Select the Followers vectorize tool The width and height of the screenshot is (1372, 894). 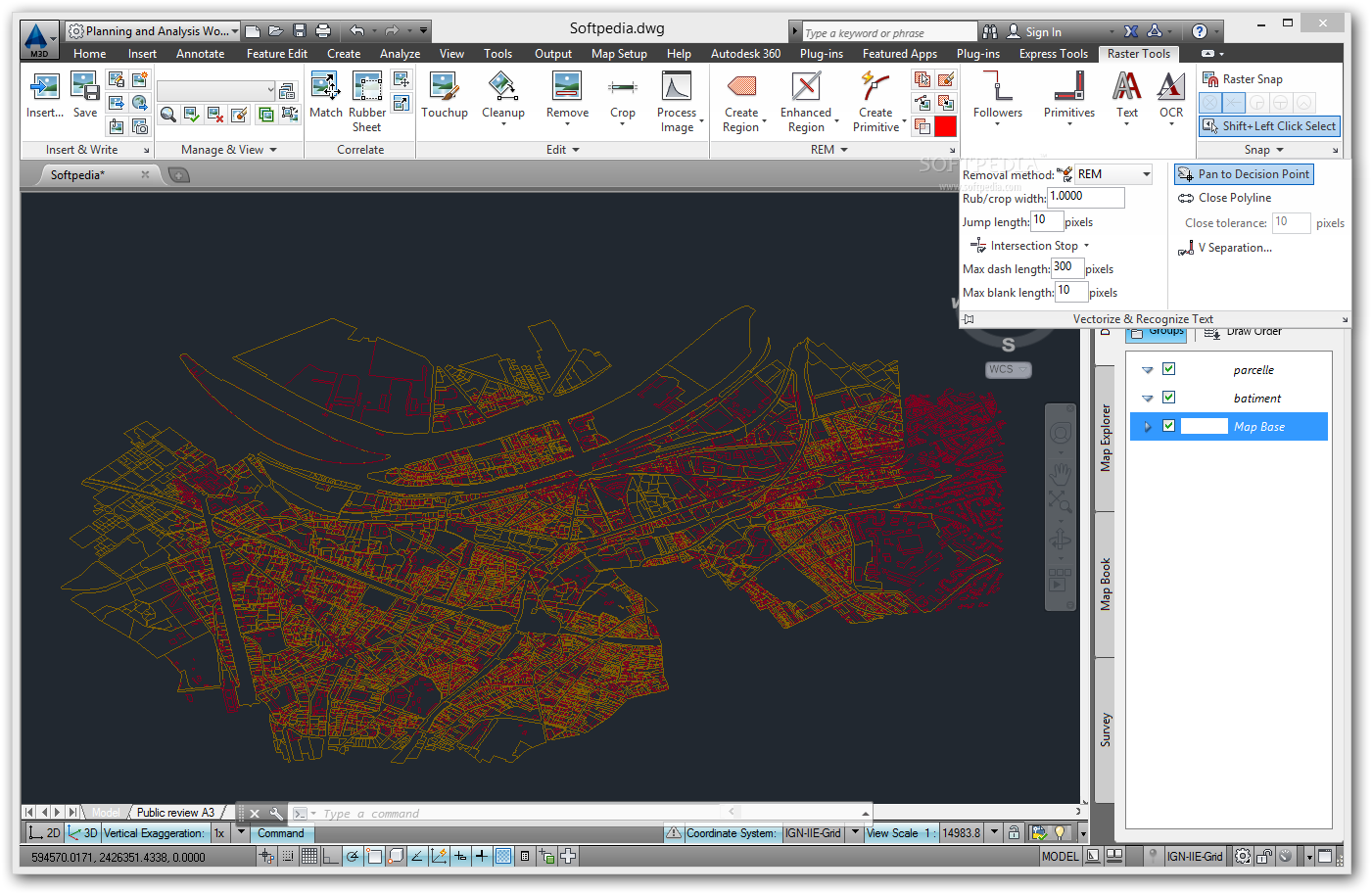pyautogui.click(x=997, y=88)
